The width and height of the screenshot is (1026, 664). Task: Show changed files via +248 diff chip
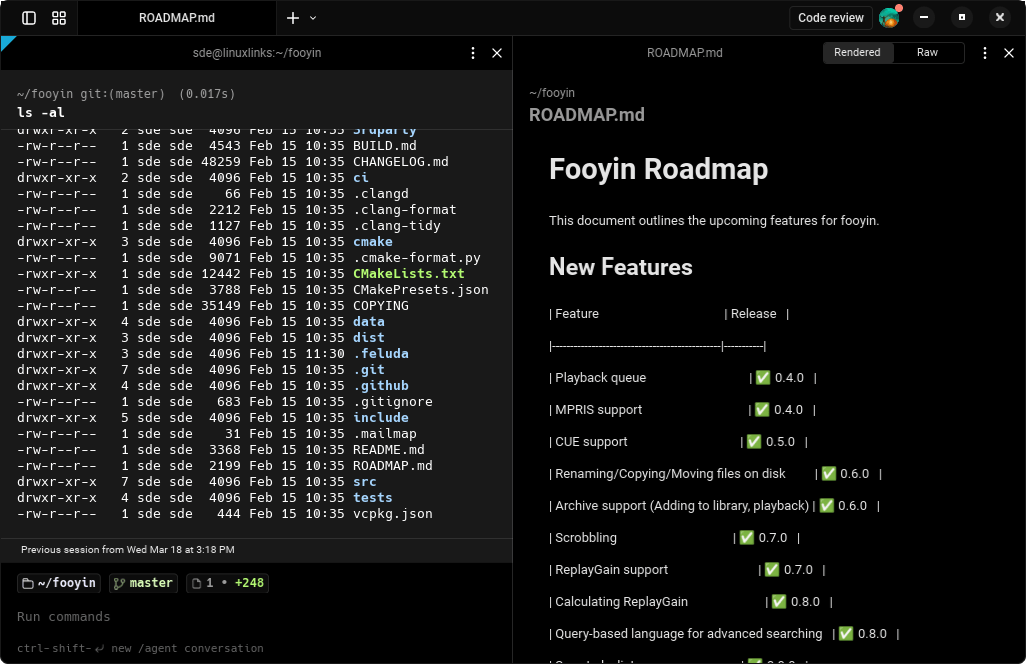[x=229, y=583]
